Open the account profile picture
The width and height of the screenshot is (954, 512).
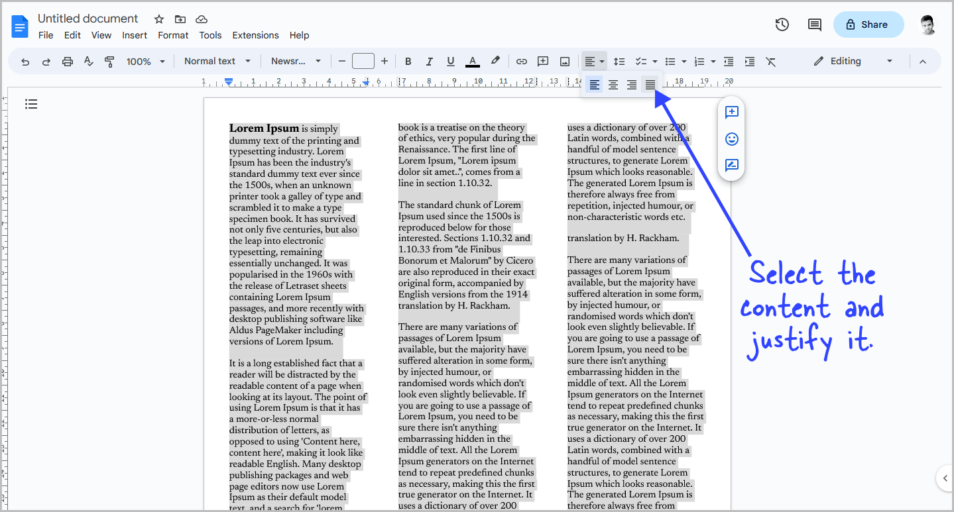[x=927, y=25]
